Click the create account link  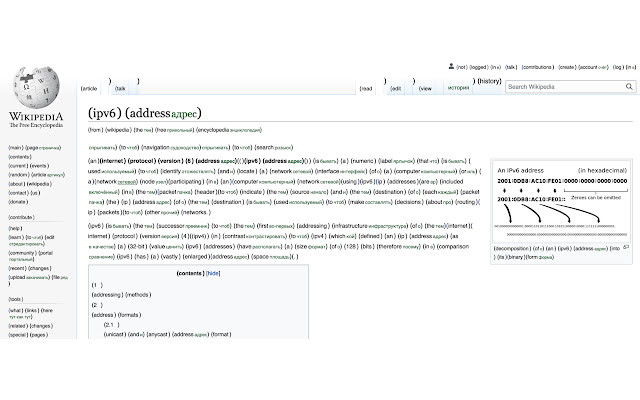click(584, 67)
